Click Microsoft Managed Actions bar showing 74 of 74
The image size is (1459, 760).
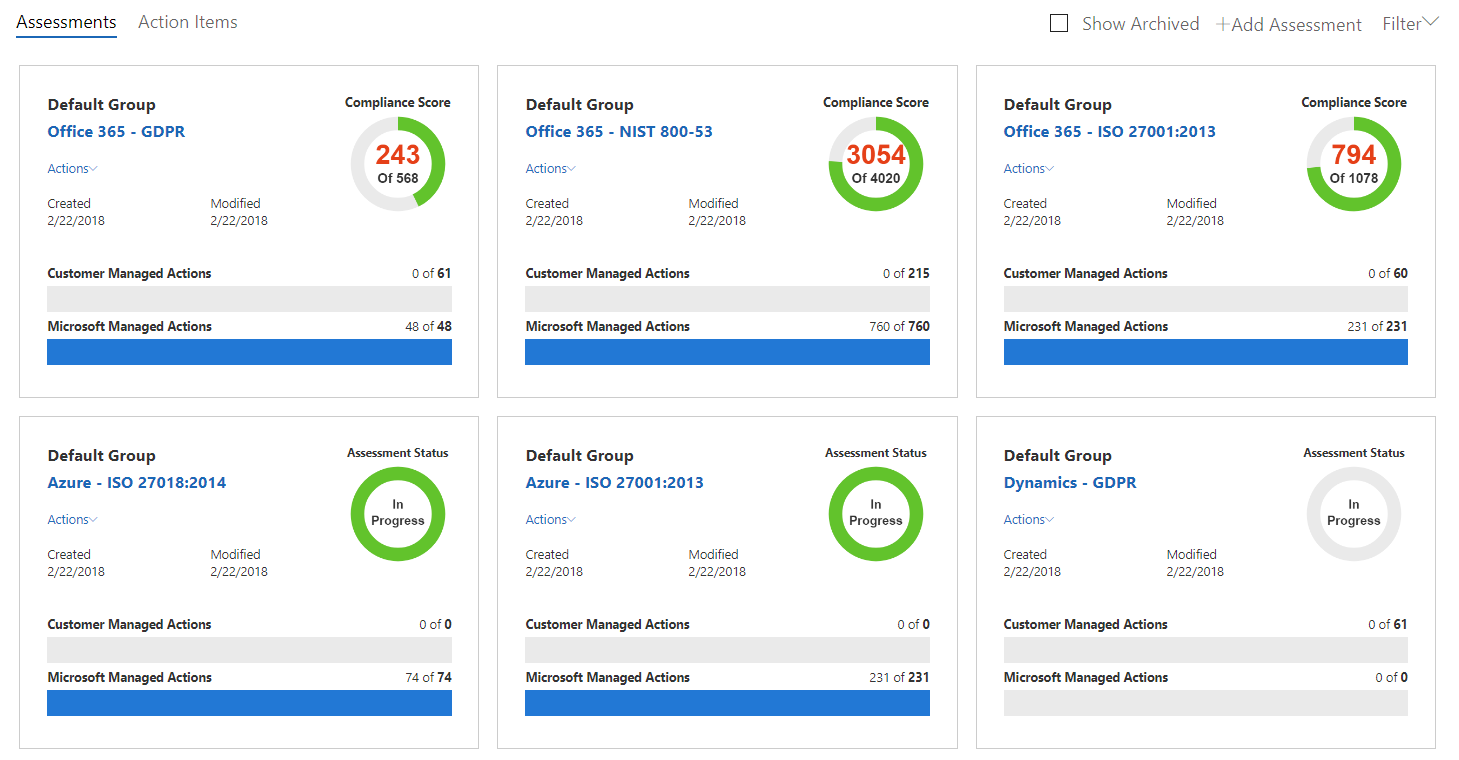(x=249, y=703)
